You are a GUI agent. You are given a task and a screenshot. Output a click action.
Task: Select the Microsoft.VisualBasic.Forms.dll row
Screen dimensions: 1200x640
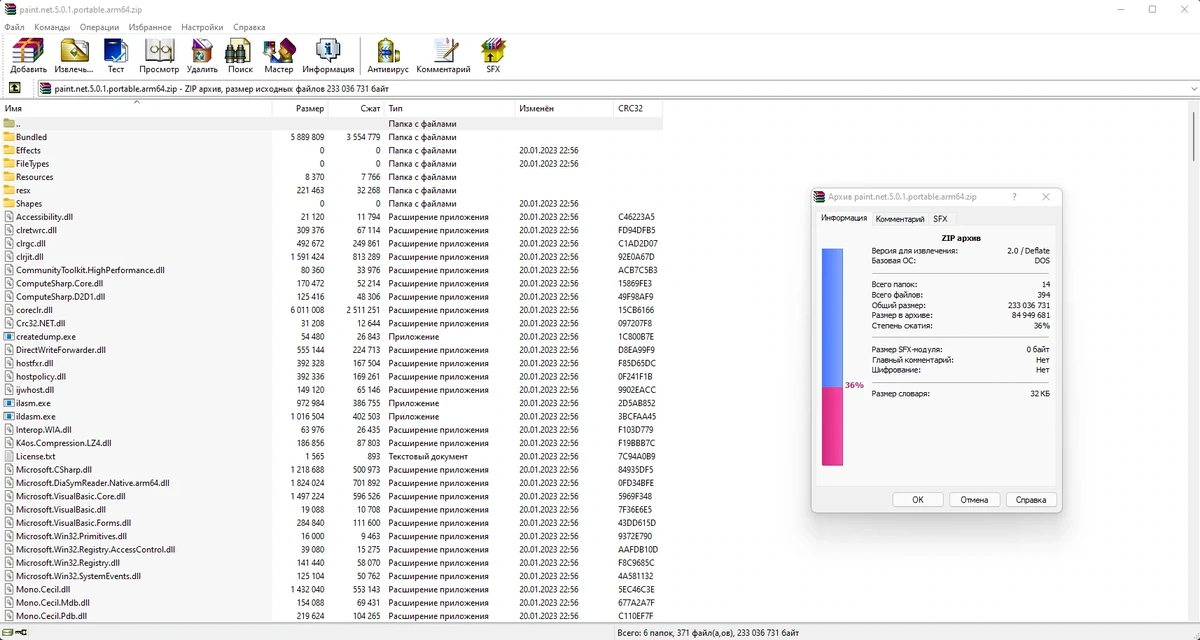pyautogui.click(x=331, y=523)
